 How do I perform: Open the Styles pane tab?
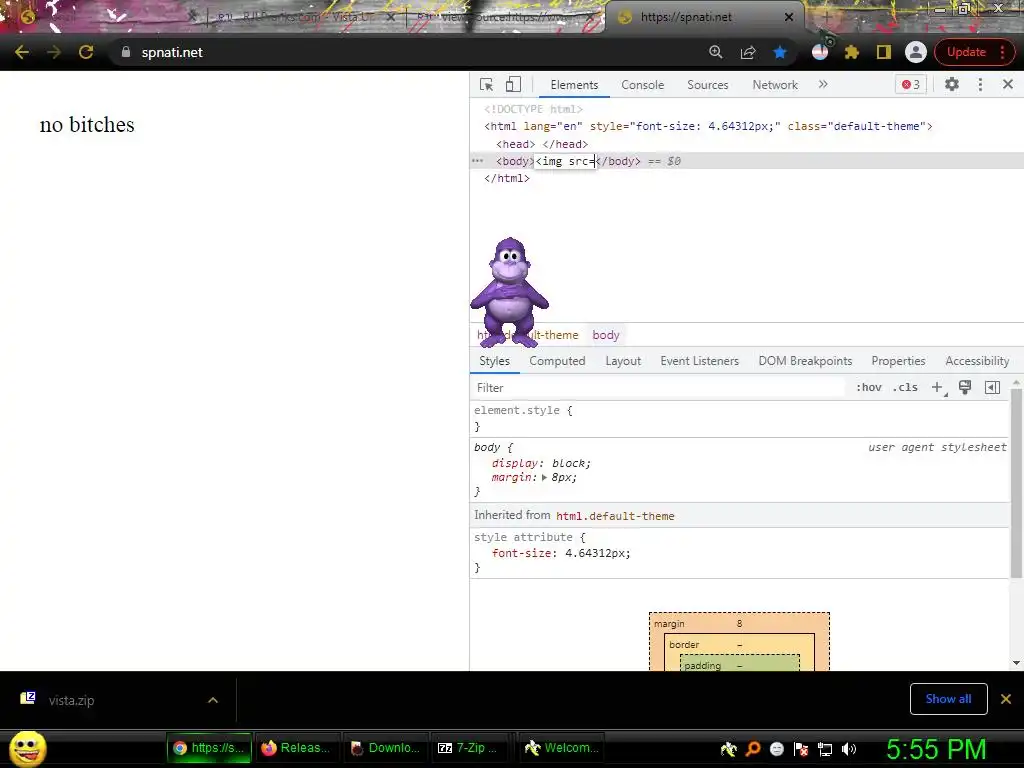coord(494,361)
